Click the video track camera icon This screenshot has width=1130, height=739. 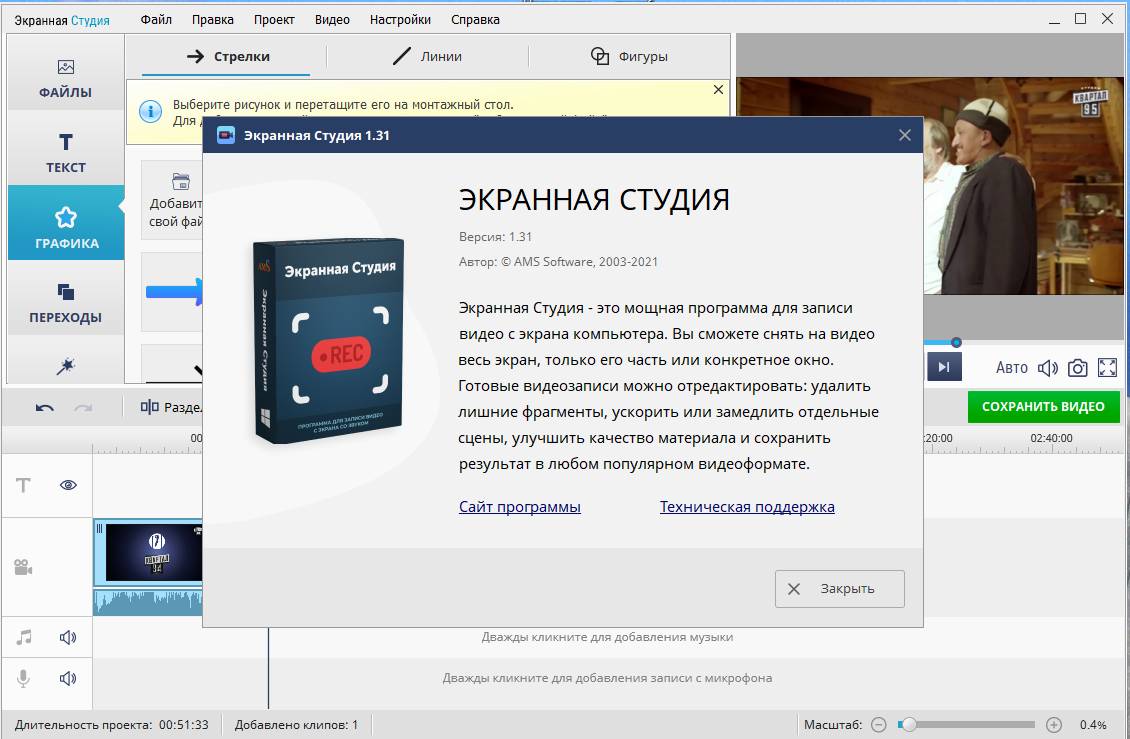point(23,567)
